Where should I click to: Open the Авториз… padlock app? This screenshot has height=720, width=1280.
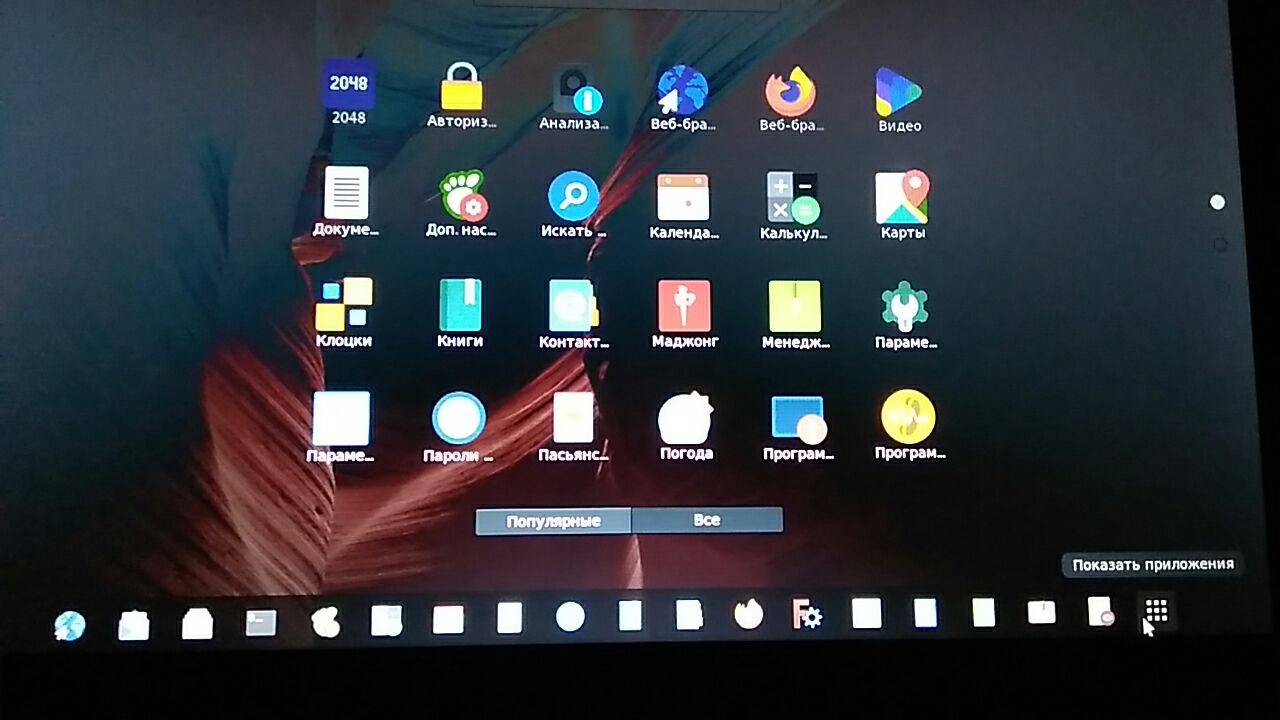[x=462, y=96]
